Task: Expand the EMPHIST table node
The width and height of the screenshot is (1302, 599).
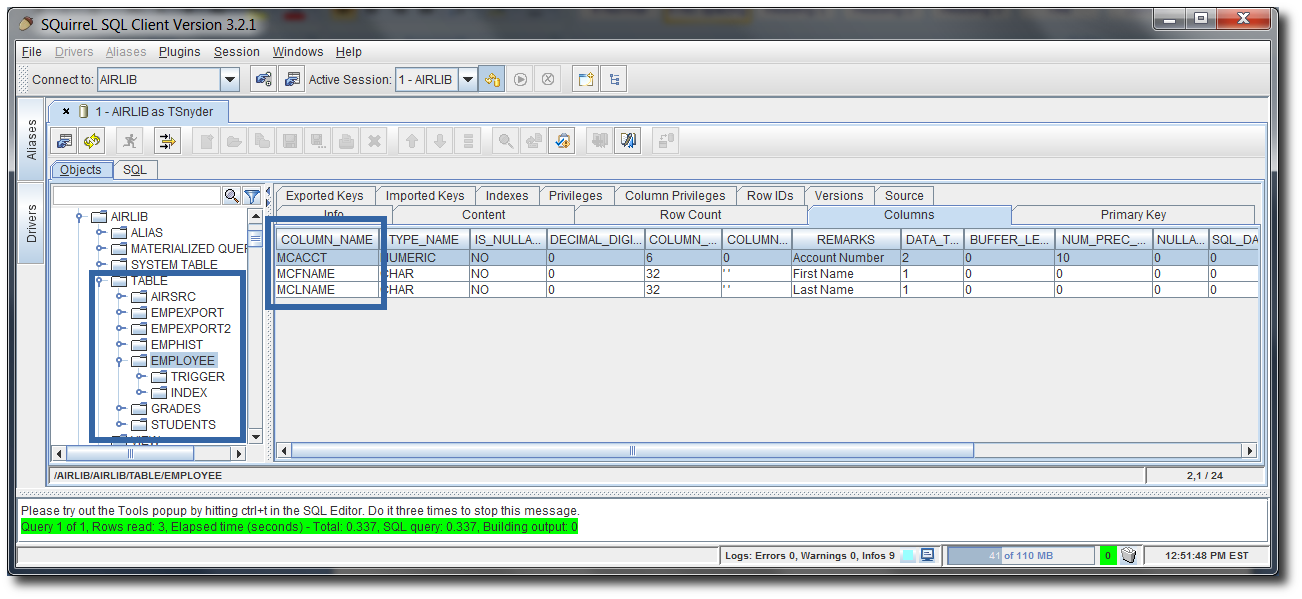Action: coord(120,345)
